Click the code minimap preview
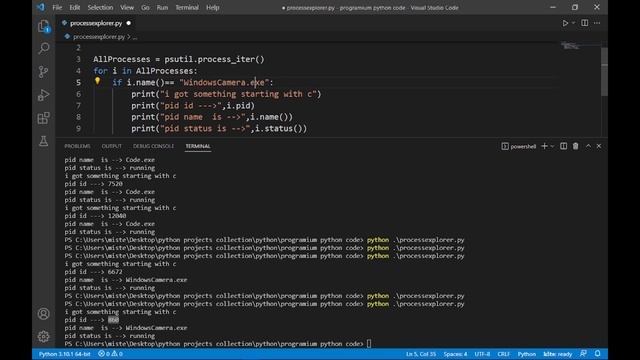The width and height of the screenshot is (640, 360). click(571, 46)
